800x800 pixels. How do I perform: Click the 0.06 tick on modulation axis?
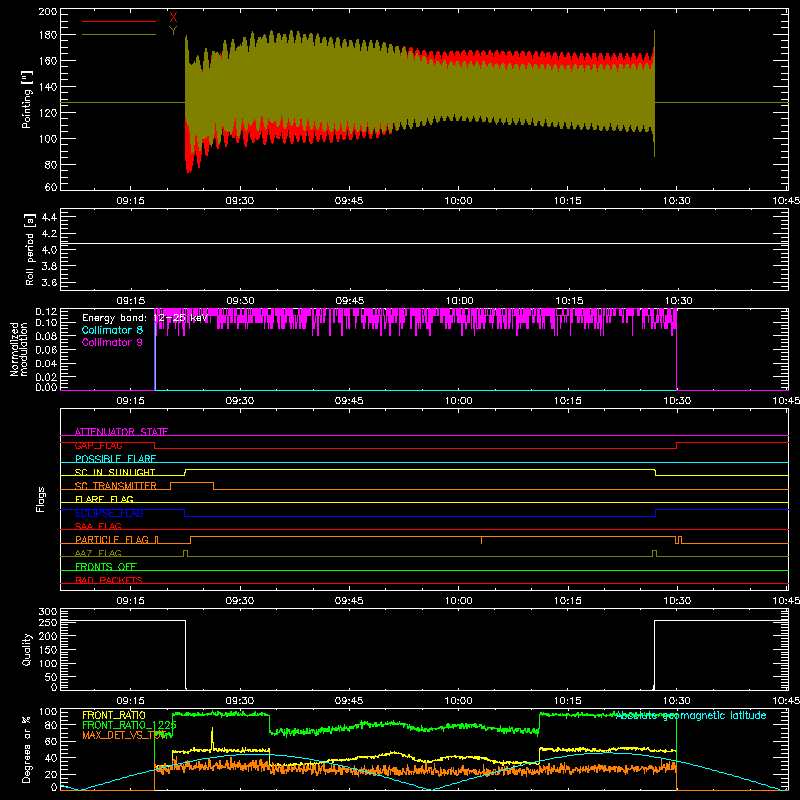46,350
